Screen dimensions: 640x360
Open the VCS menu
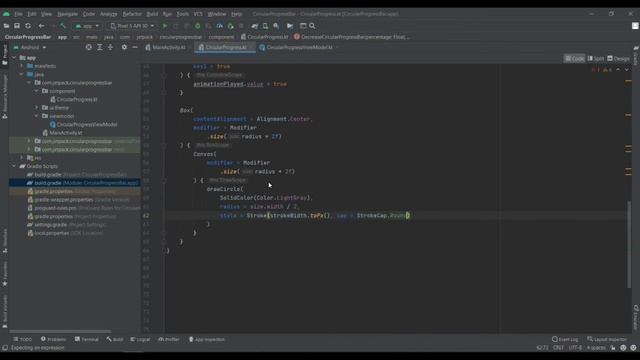[x=198, y=14]
